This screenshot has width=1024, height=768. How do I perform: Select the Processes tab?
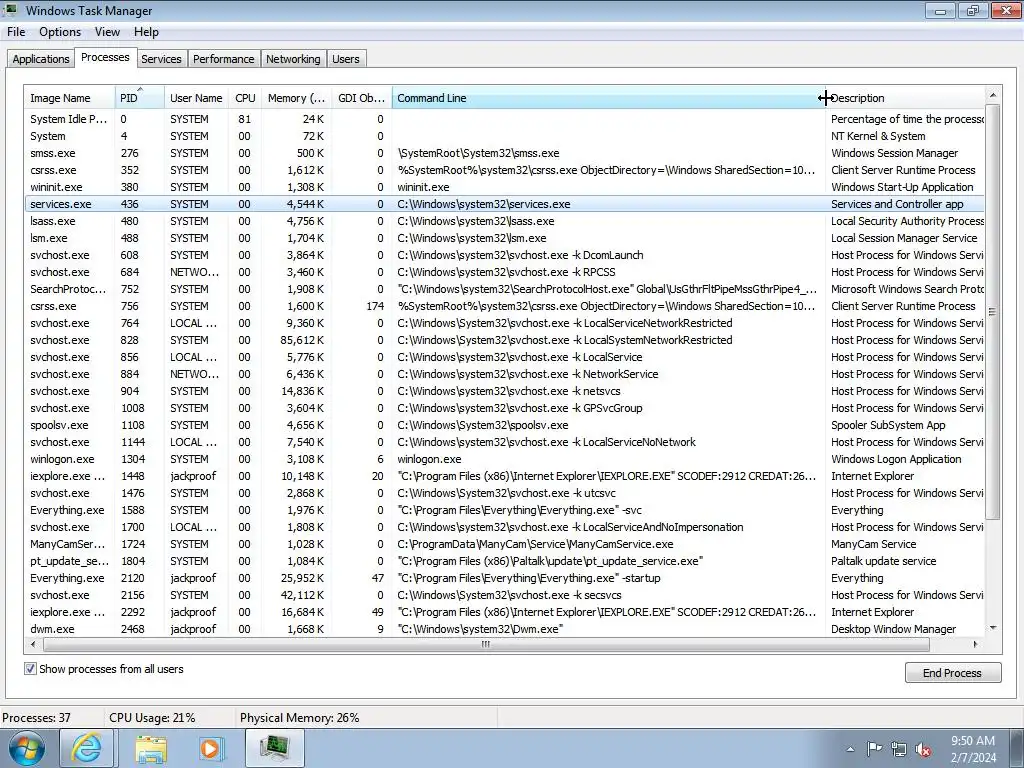click(105, 57)
